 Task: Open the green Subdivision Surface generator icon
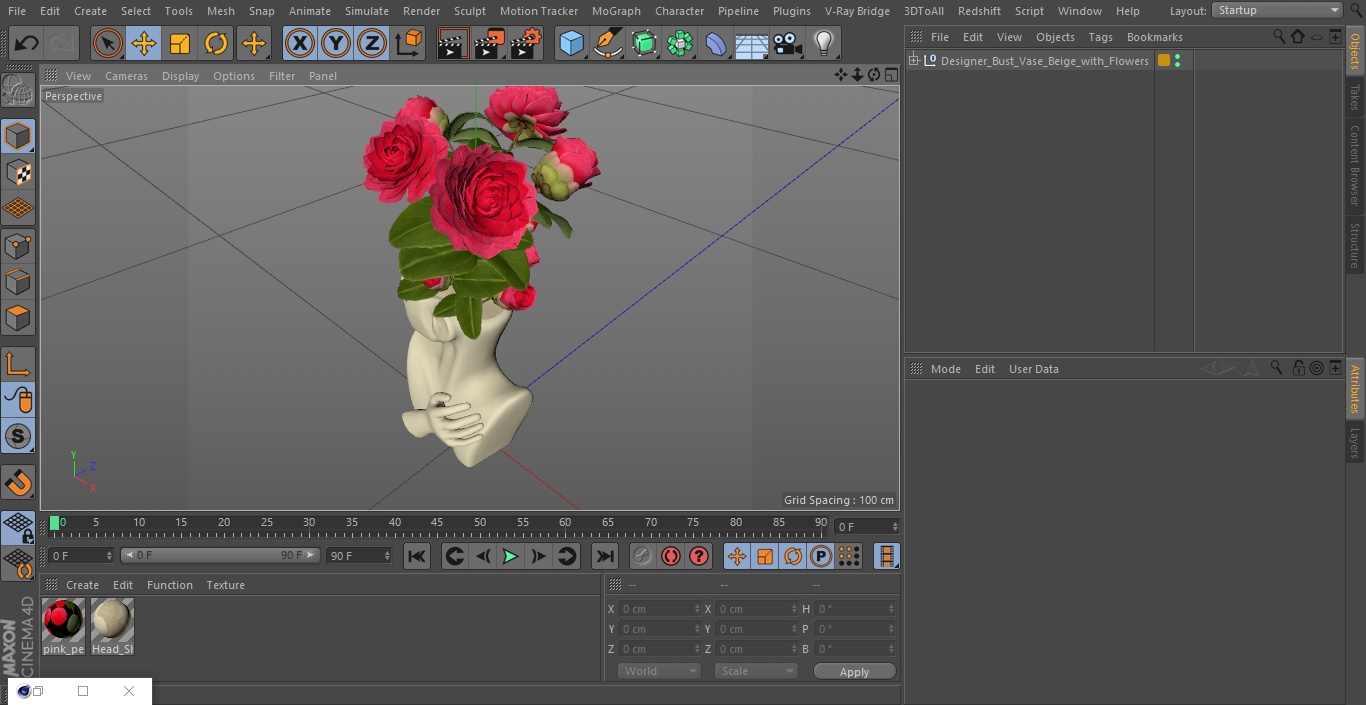coord(644,43)
